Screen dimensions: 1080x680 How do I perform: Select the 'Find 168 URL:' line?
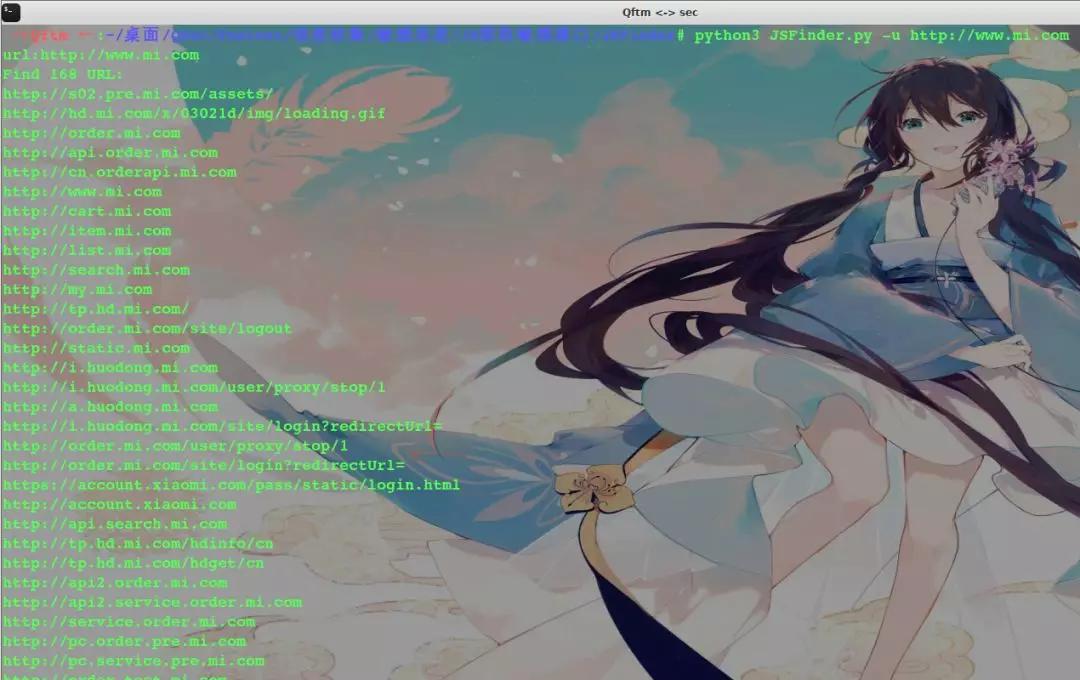tap(63, 74)
